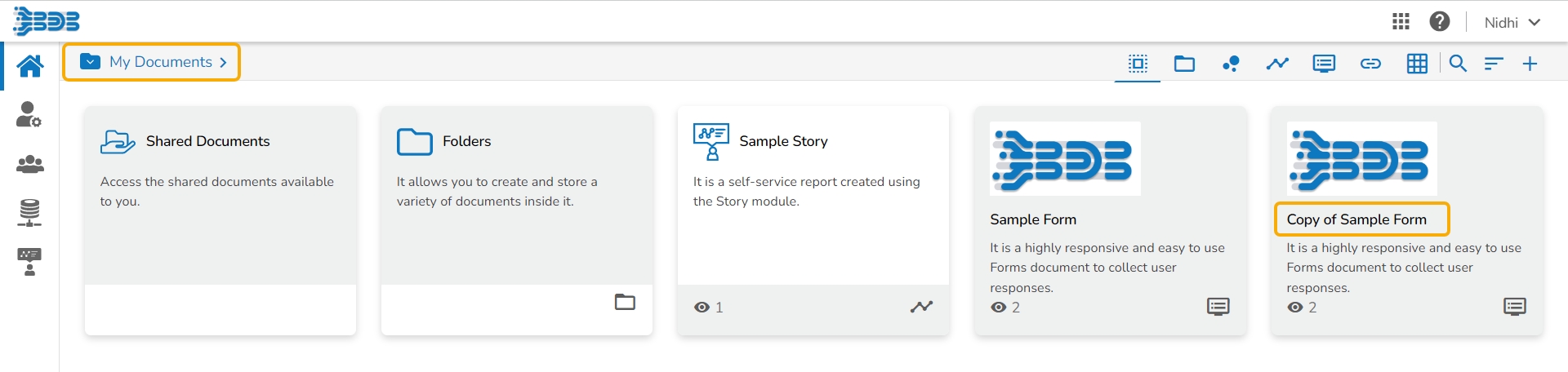Open the data server sidebar icon
Screen dimensions: 1568x372
29,213
